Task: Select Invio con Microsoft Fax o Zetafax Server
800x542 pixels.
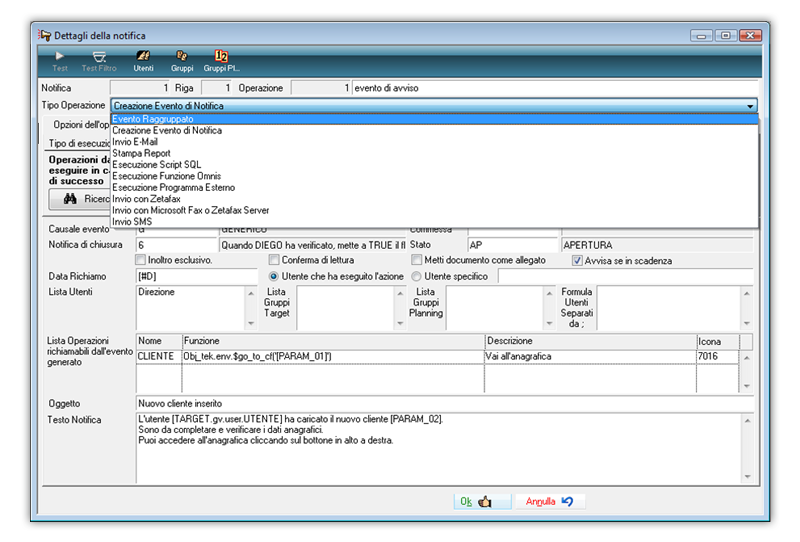Action: click(434, 210)
